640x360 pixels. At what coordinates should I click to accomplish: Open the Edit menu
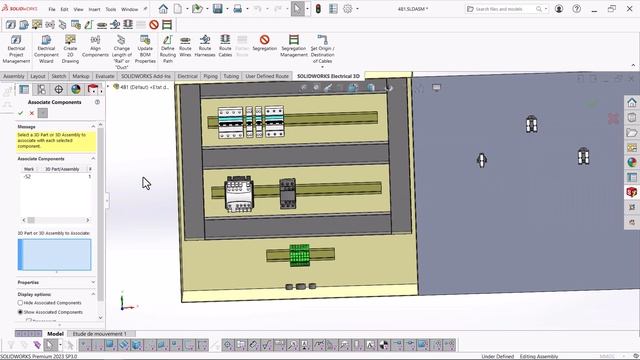64,9
